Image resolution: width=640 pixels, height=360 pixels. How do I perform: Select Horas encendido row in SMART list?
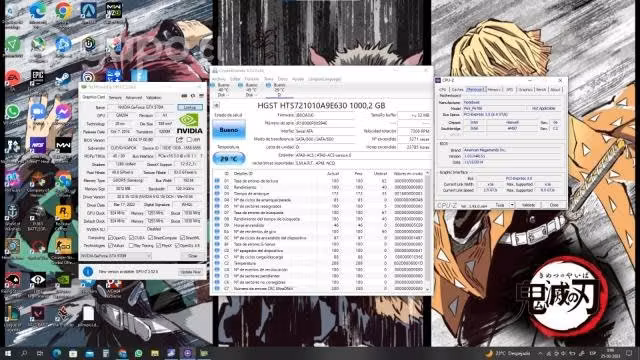pos(320,225)
